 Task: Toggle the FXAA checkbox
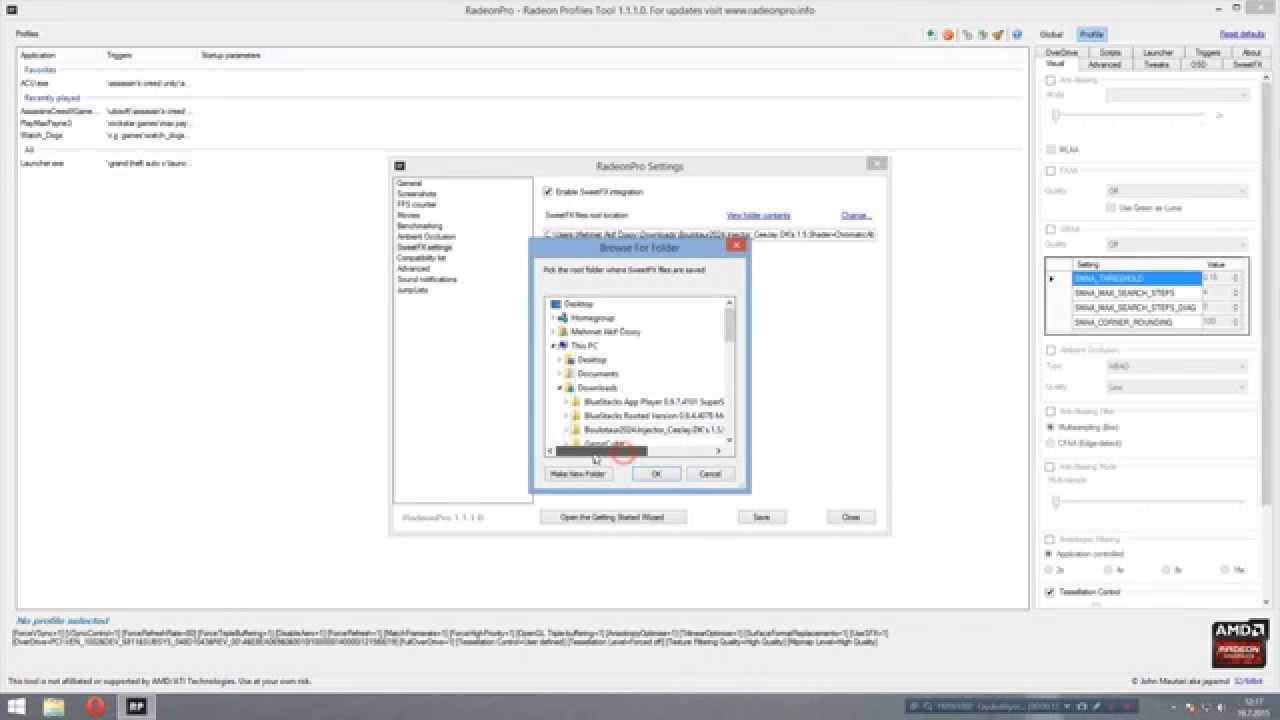click(1051, 171)
